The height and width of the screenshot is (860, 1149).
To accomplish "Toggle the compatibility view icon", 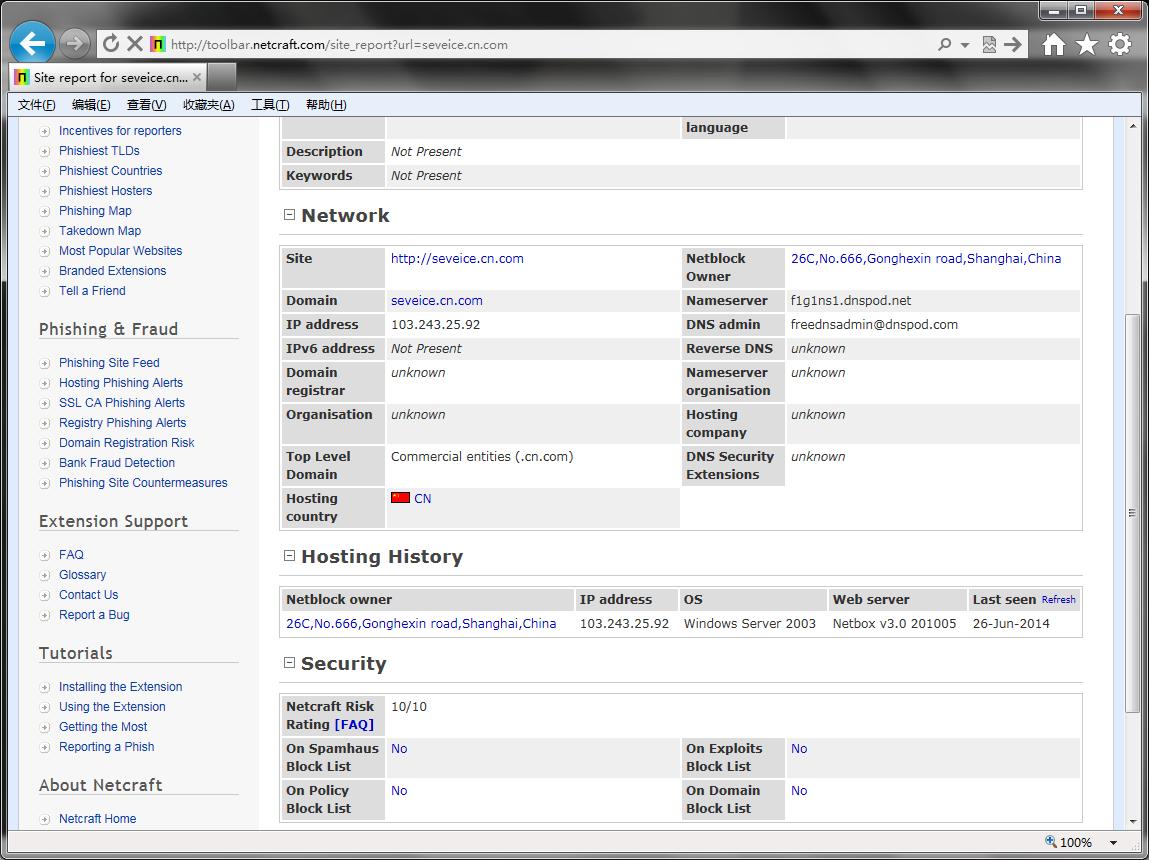I will point(989,45).
